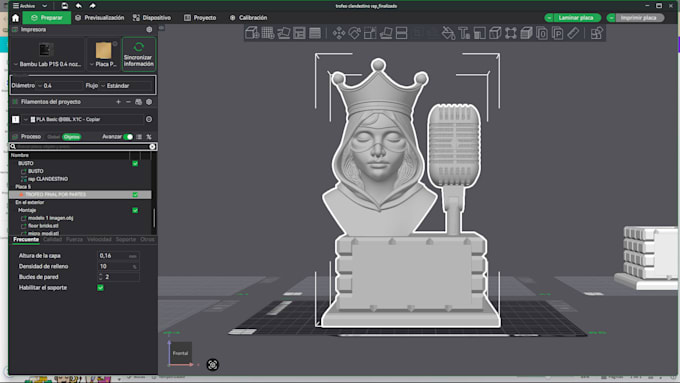
Task: Click the Laminar placa button
Action: coord(576,18)
